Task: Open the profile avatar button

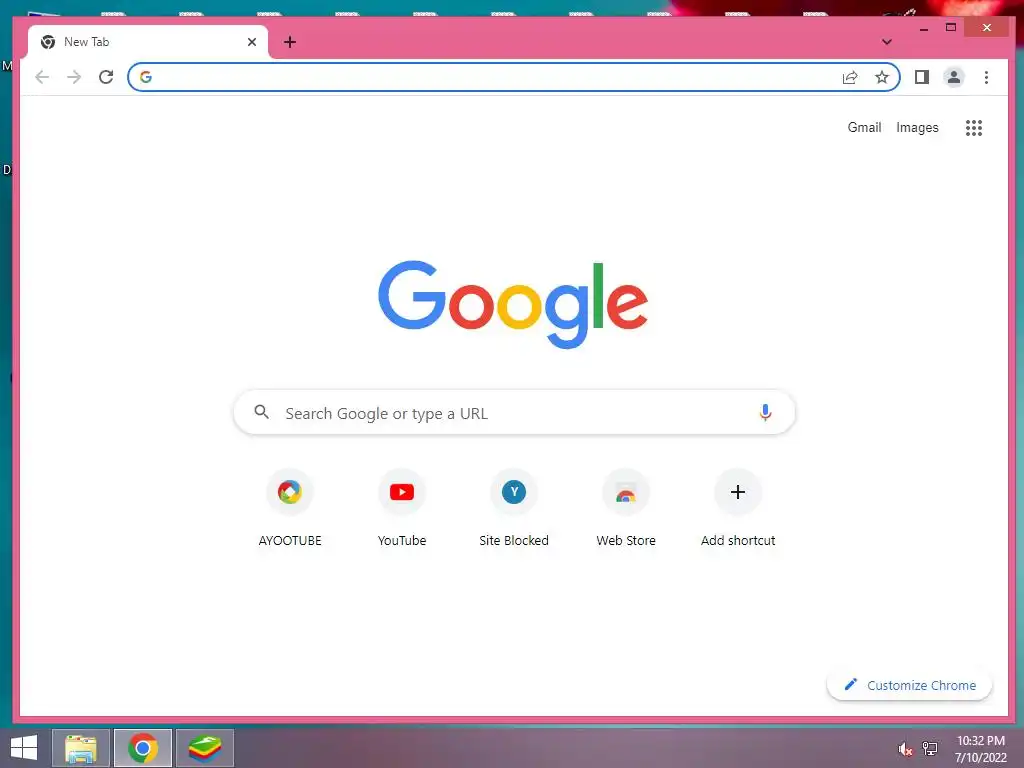Action: pyautogui.click(x=953, y=77)
